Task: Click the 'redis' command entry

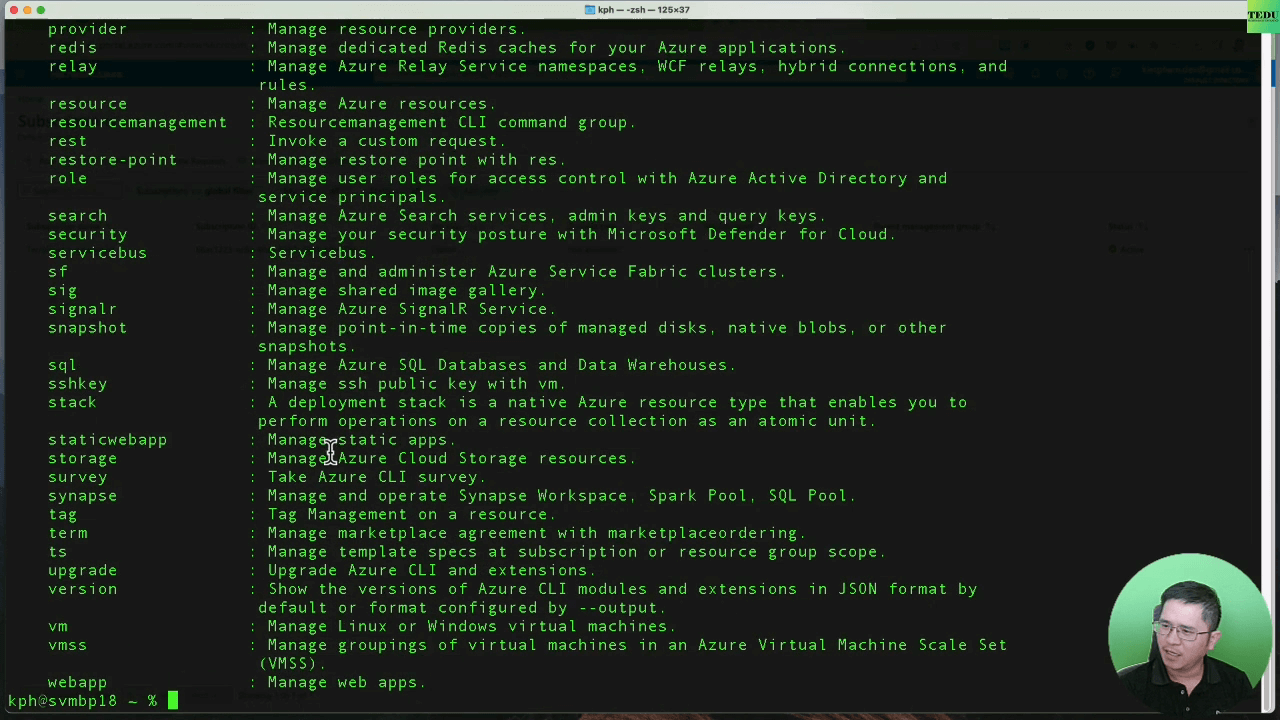Action: click(x=72, y=48)
